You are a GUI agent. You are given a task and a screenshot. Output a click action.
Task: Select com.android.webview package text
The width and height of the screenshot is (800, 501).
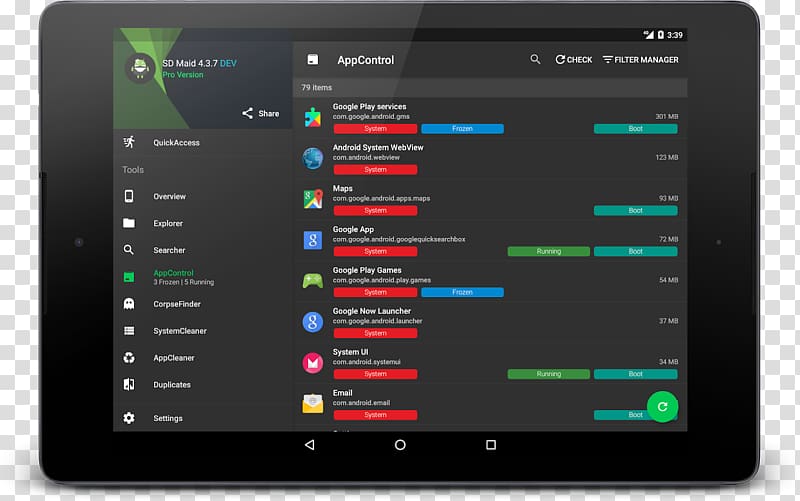[x=366, y=157]
